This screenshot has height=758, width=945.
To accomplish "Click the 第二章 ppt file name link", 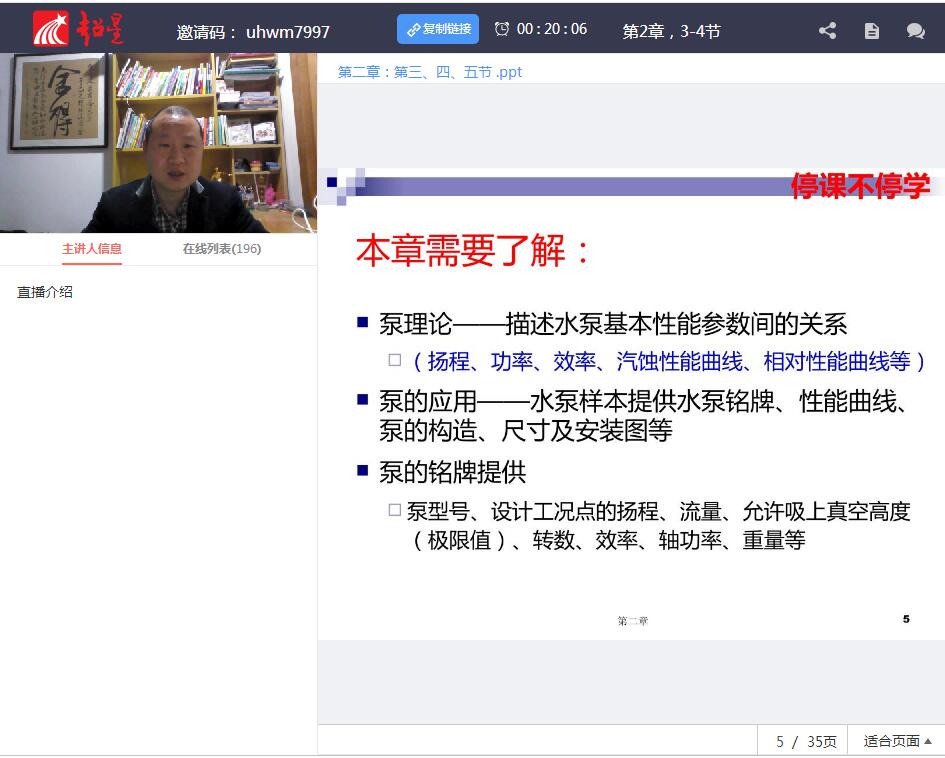I will click(x=430, y=72).
